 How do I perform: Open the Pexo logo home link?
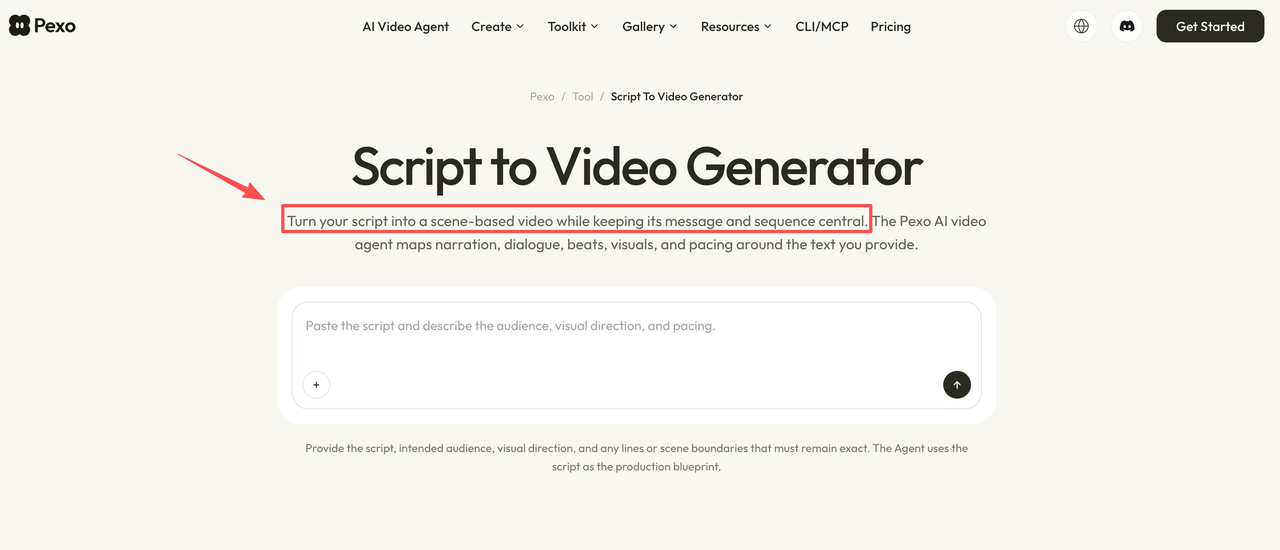[42, 26]
